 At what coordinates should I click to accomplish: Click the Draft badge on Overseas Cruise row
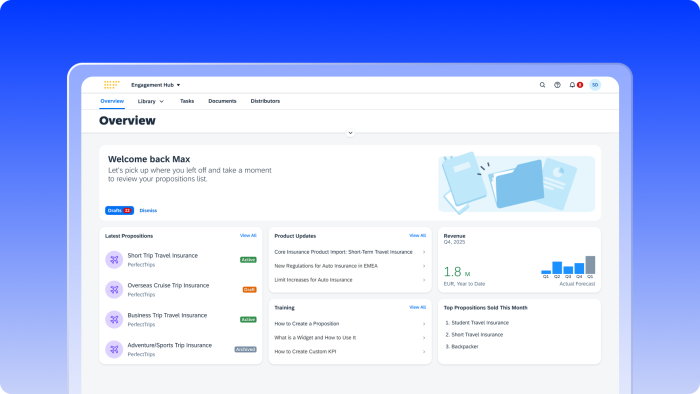click(250, 290)
